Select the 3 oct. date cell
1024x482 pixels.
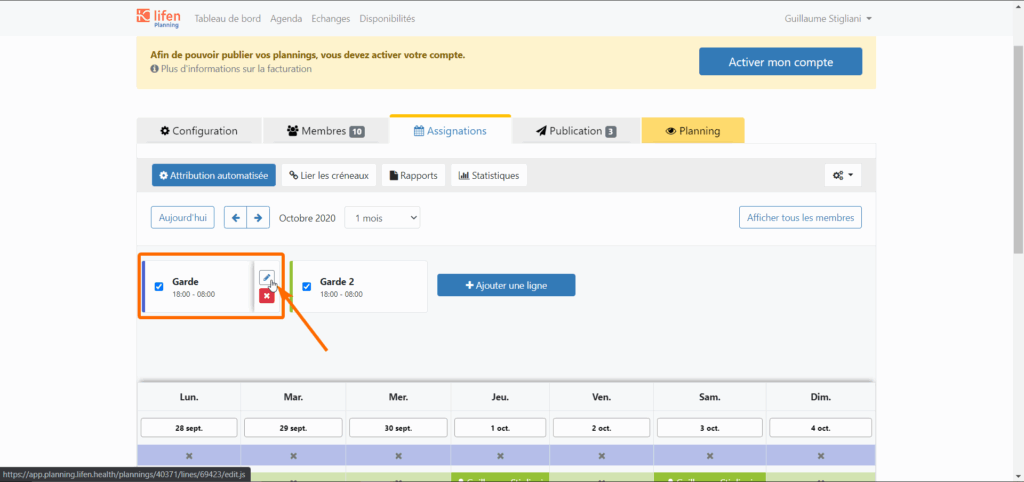tap(710, 428)
